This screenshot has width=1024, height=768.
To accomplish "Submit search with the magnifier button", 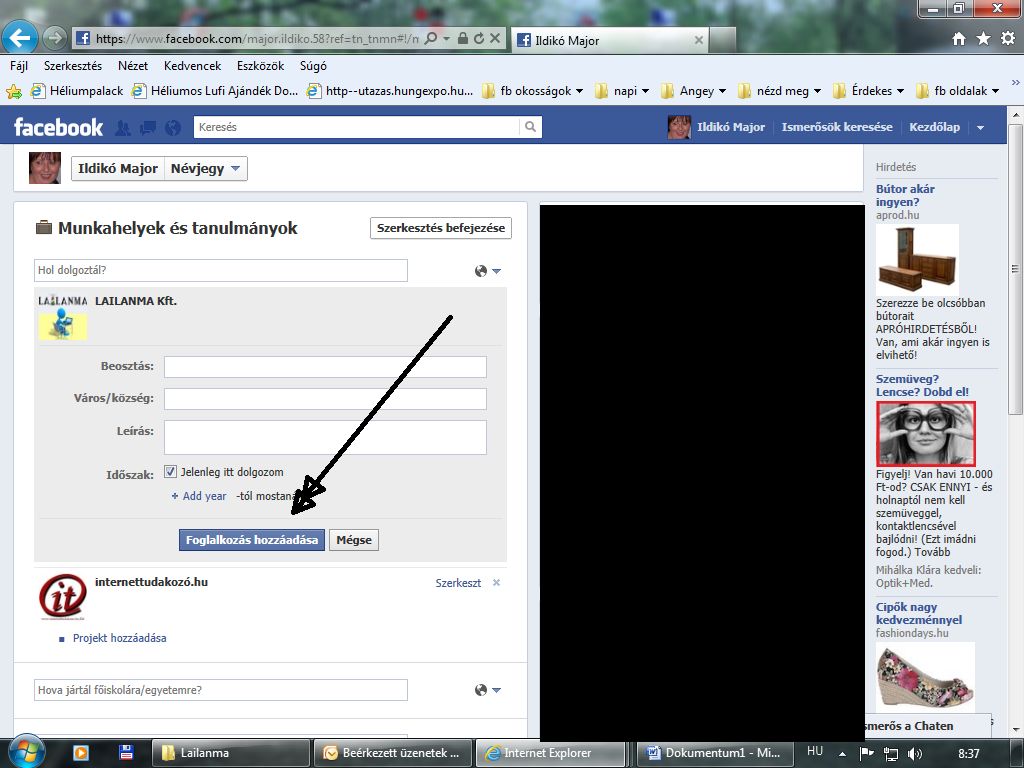I will (x=530, y=127).
